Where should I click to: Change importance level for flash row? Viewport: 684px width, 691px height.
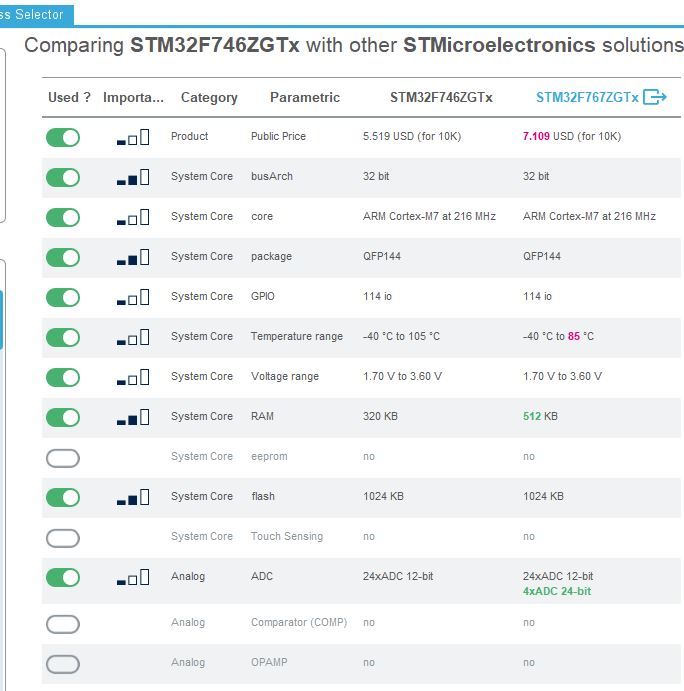coord(133,497)
